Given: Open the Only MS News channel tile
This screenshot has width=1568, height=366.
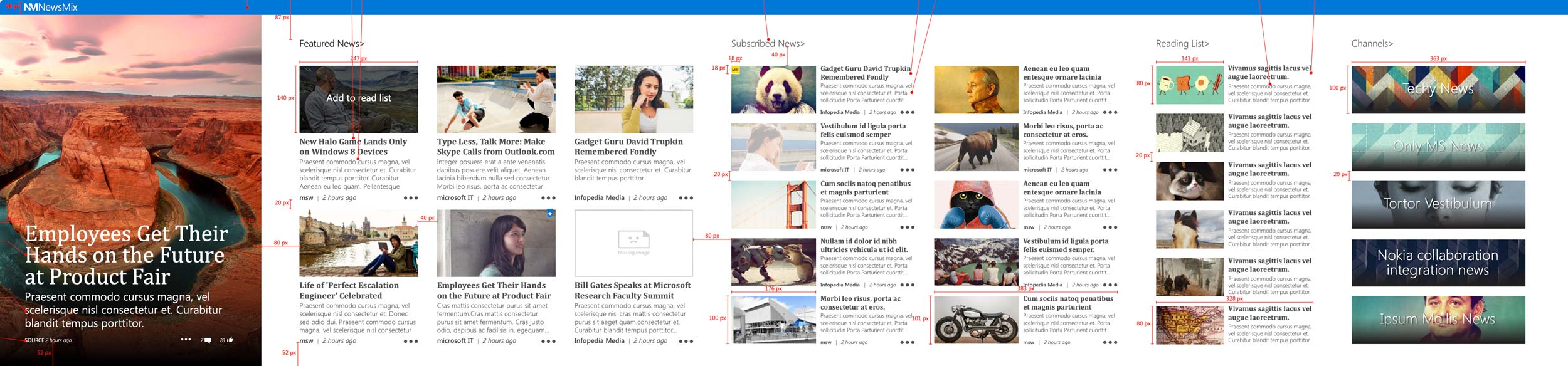Looking at the screenshot, I should [x=1438, y=147].
